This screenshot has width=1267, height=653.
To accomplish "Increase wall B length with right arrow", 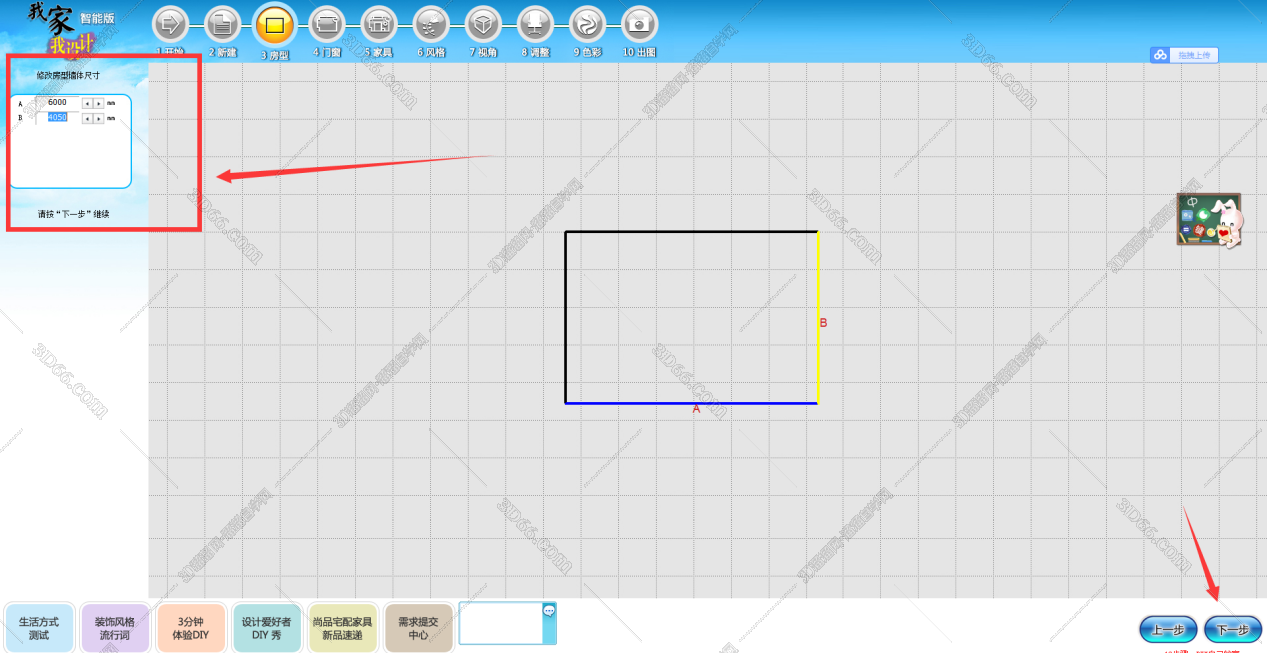I will click(x=98, y=118).
